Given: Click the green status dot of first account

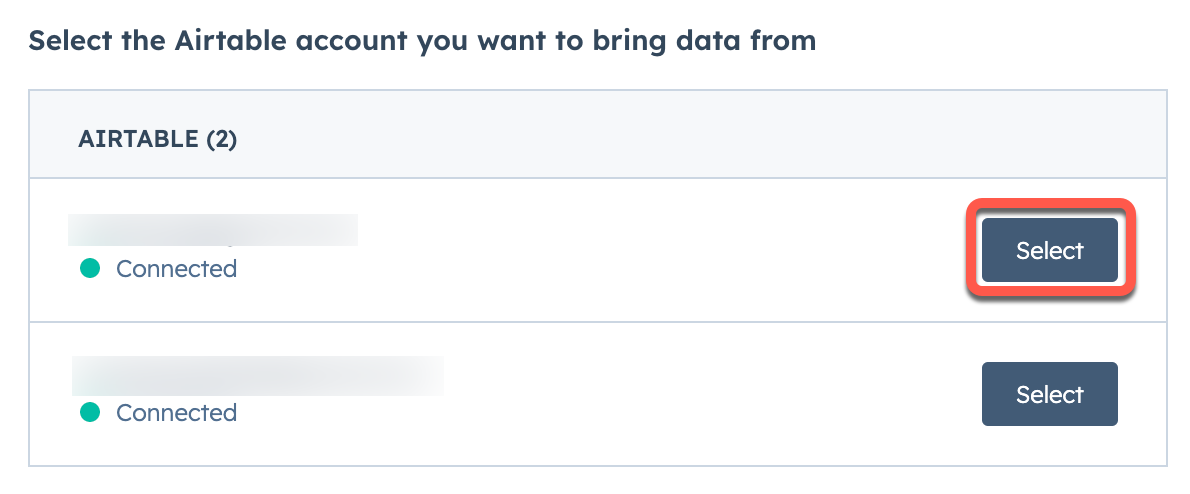Looking at the screenshot, I should coord(90,269).
